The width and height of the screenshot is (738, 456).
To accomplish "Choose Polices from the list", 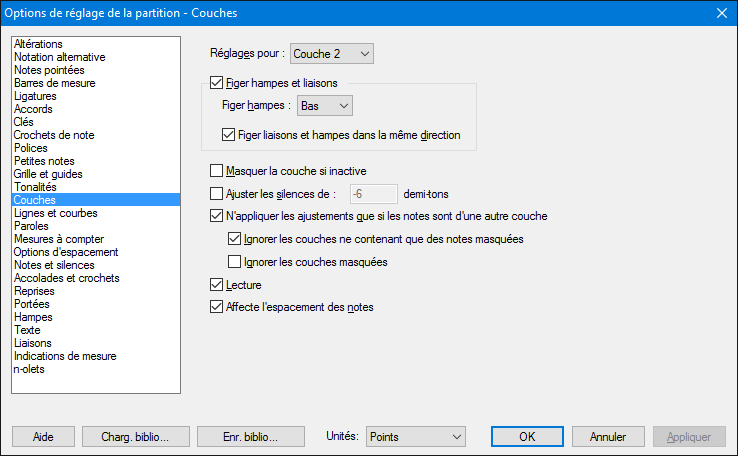I will click(x=31, y=148).
